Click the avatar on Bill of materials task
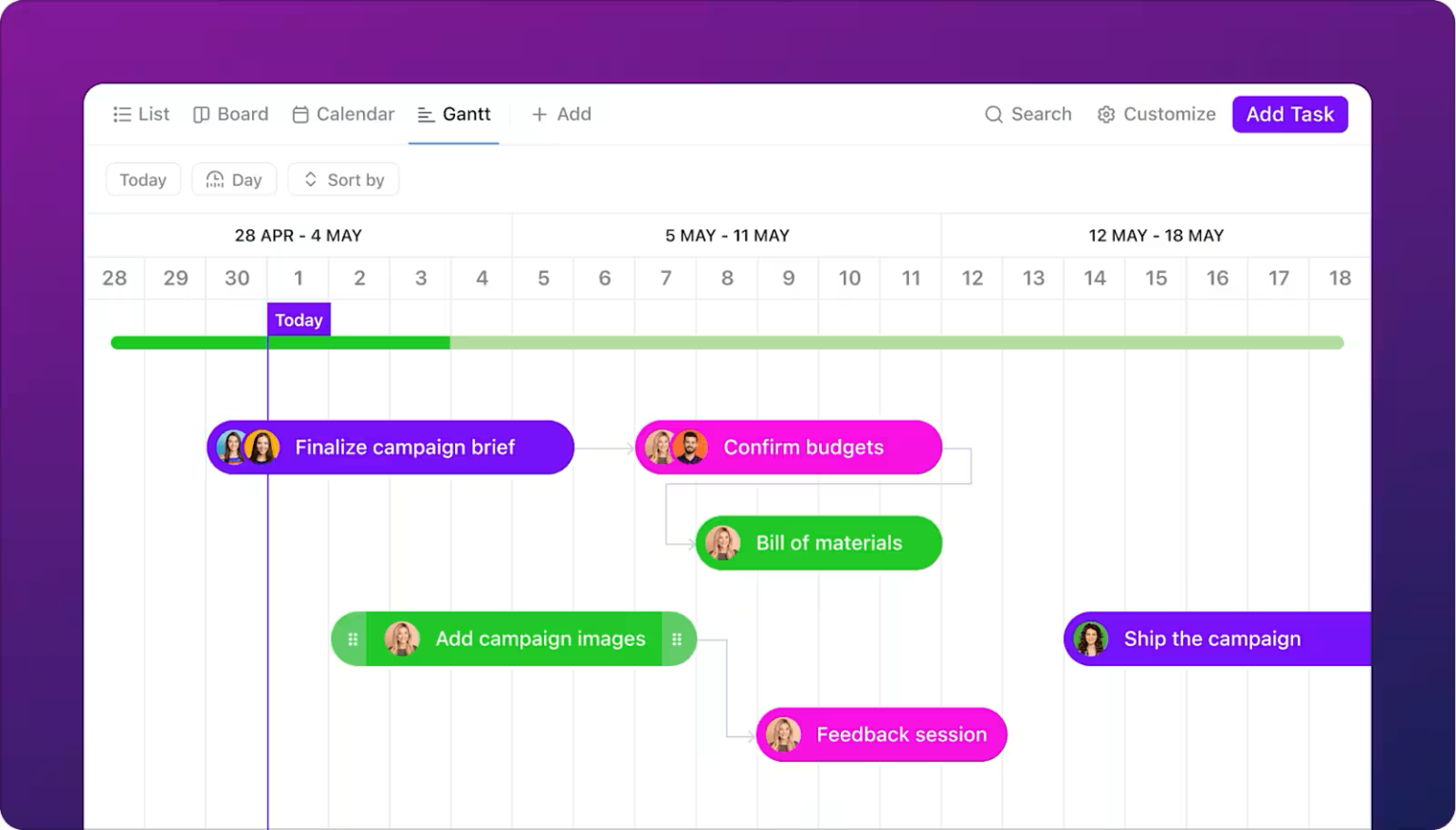This screenshot has width=1456, height=830. (x=724, y=543)
